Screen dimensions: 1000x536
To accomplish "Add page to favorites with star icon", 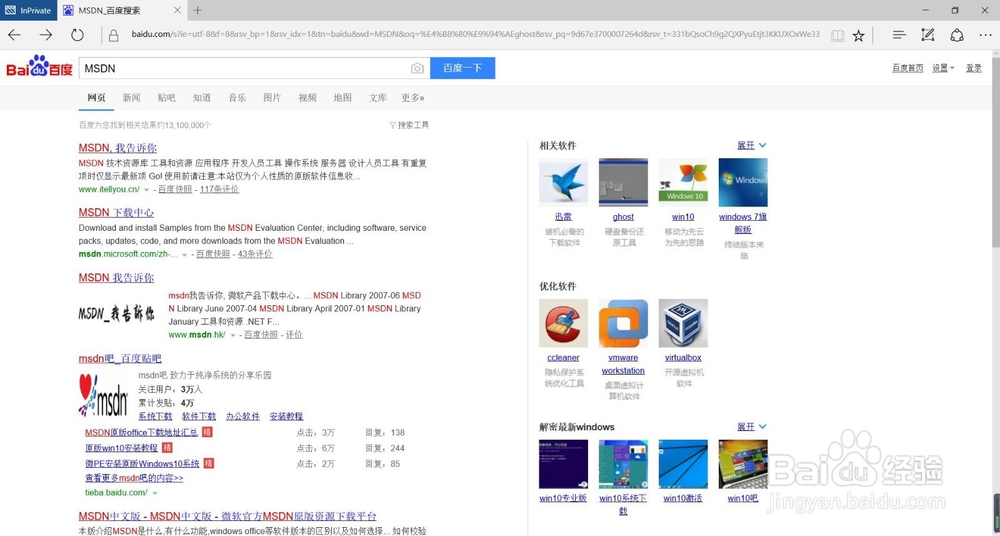I will pyautogui.click(x=858, y=36).
